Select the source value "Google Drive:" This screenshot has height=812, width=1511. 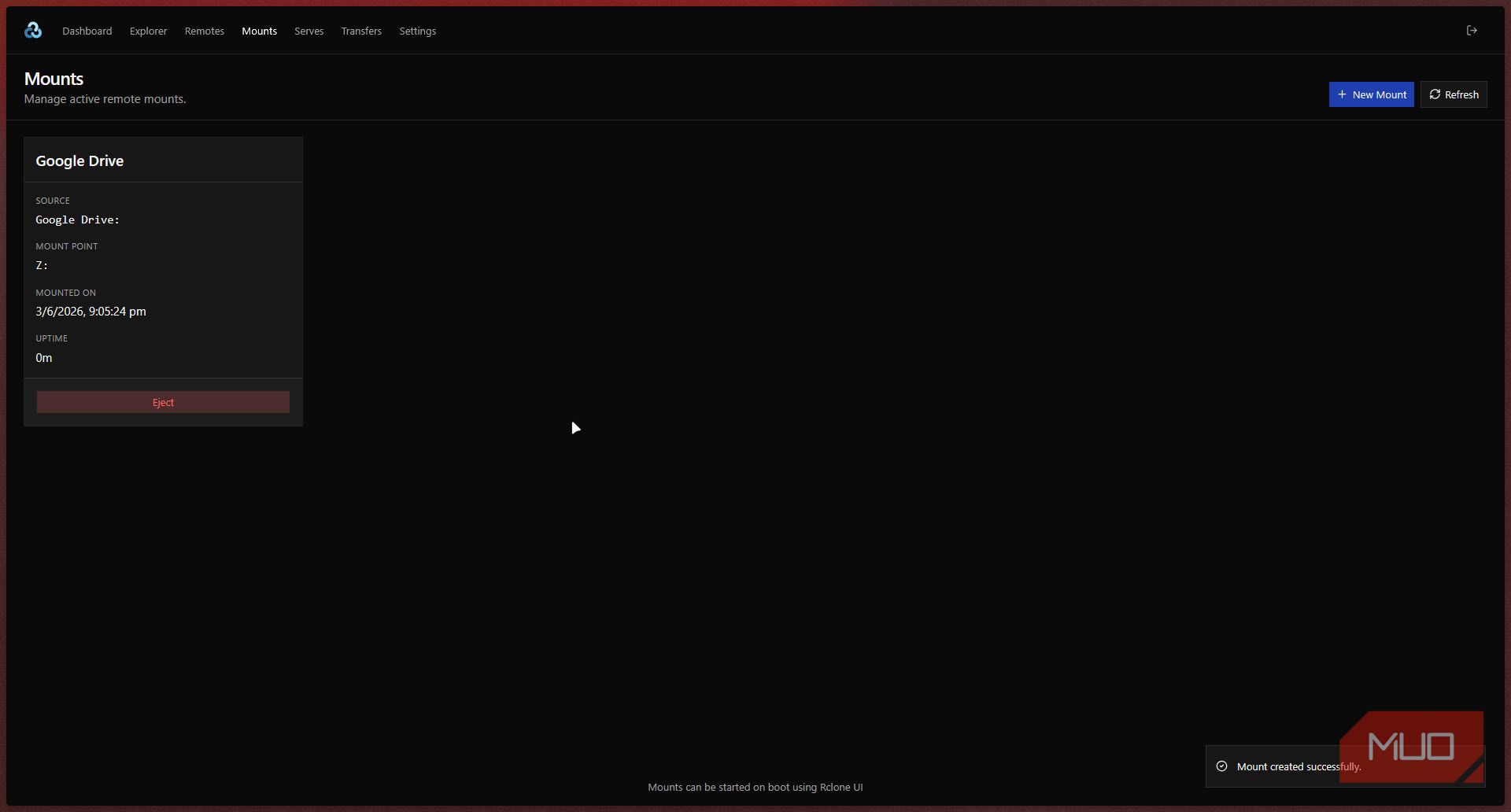(77, 220)
